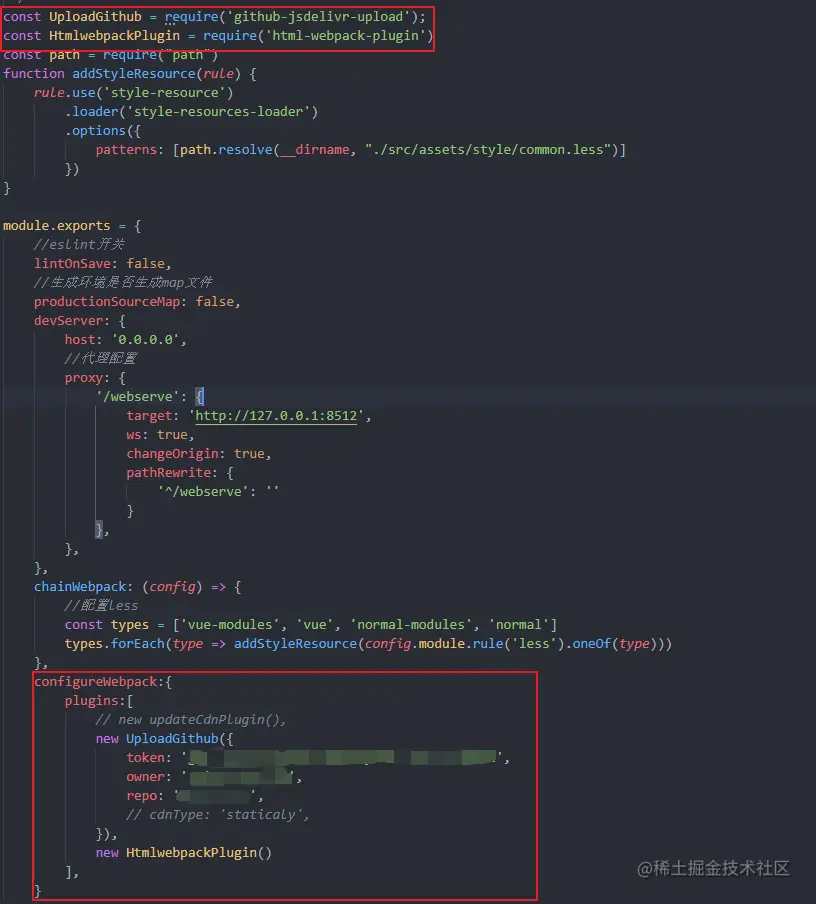This screenshot has height=904, width=816.
Task: Click the 'chainWebpack' property
Action: coord(80,587)
